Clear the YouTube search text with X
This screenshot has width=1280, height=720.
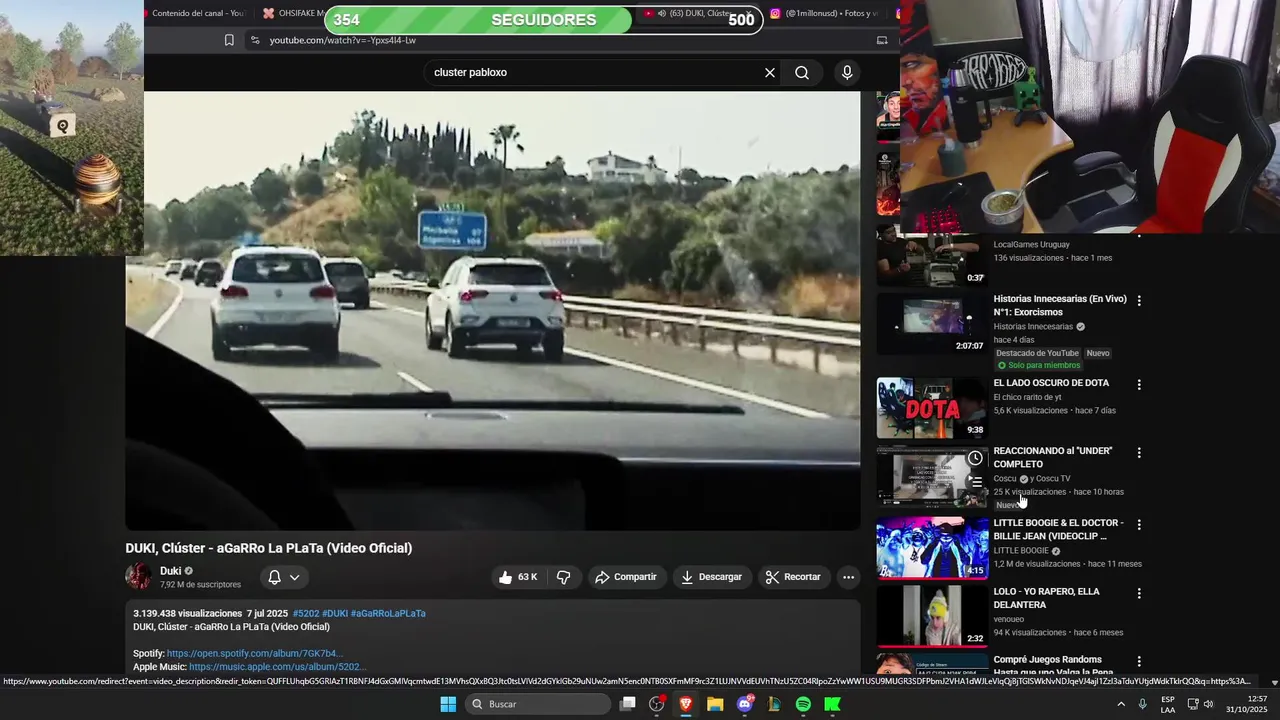[770, 73]
